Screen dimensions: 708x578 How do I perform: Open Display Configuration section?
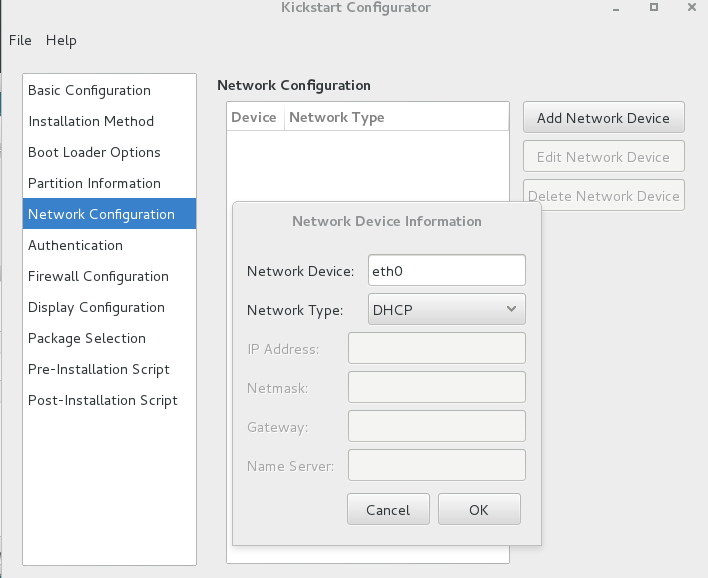coord(109,308)
